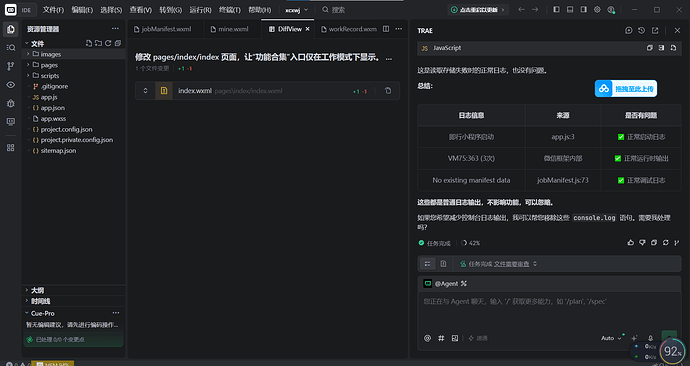Click the New Folder icon in explorer header
690x366 pixels.
(99, 43)
